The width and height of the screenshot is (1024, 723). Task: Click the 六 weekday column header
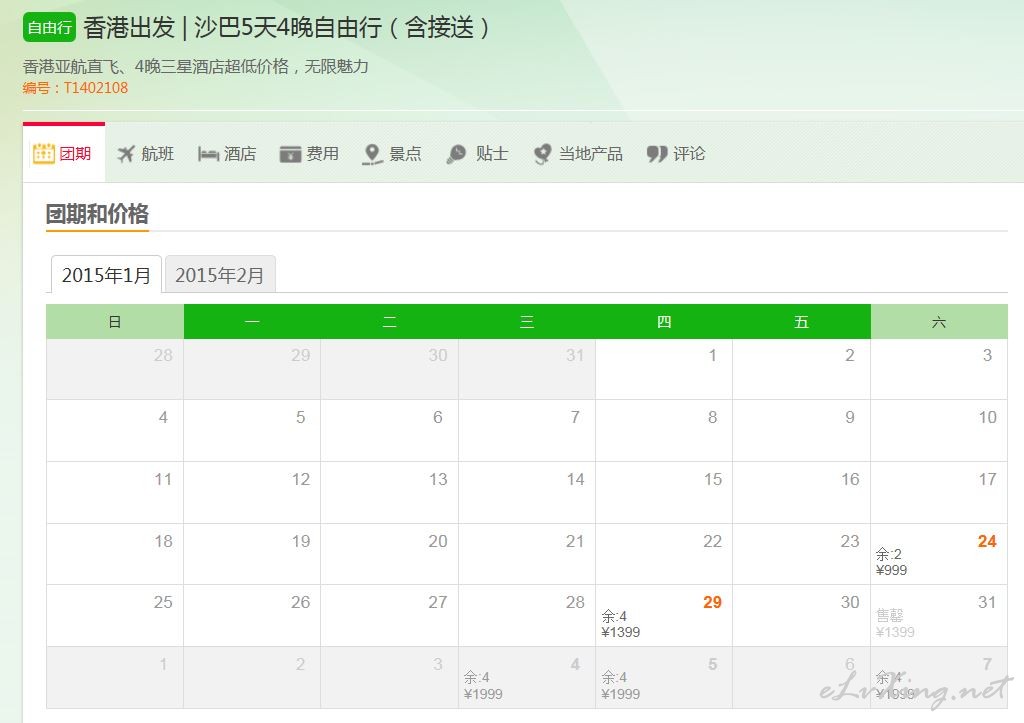[939, 321]
